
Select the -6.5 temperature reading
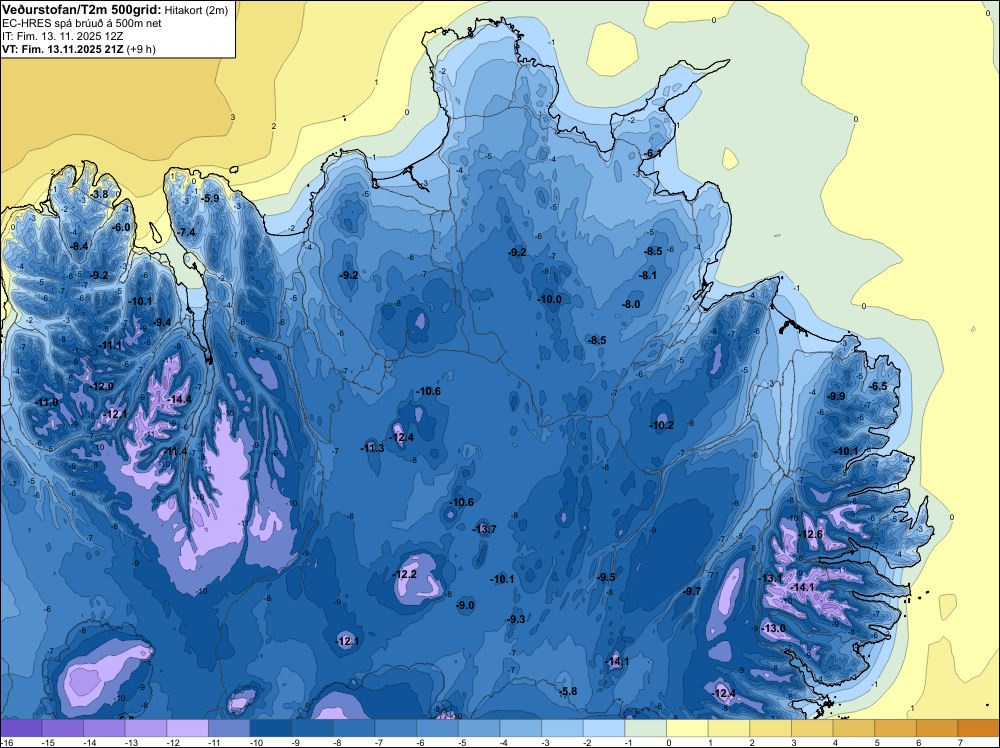[x=878, y=386]
